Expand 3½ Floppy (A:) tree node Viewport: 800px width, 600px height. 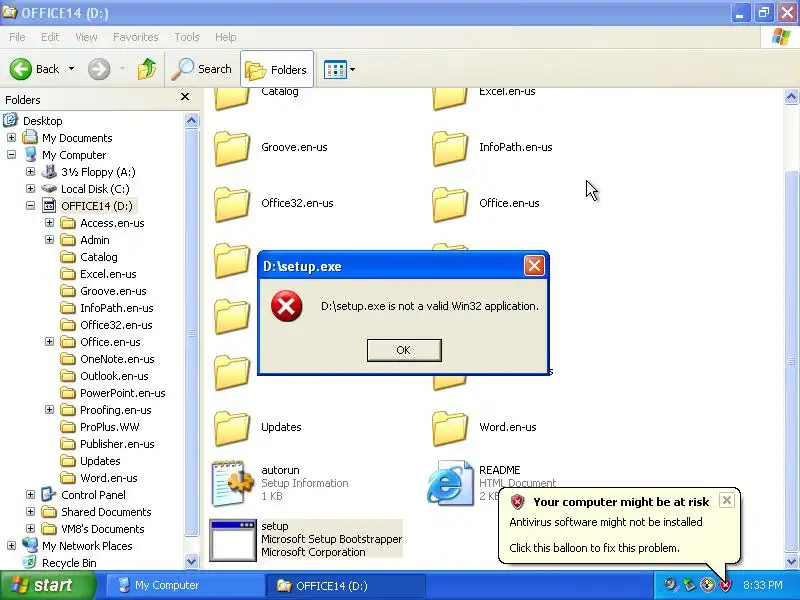coord(31,172)
